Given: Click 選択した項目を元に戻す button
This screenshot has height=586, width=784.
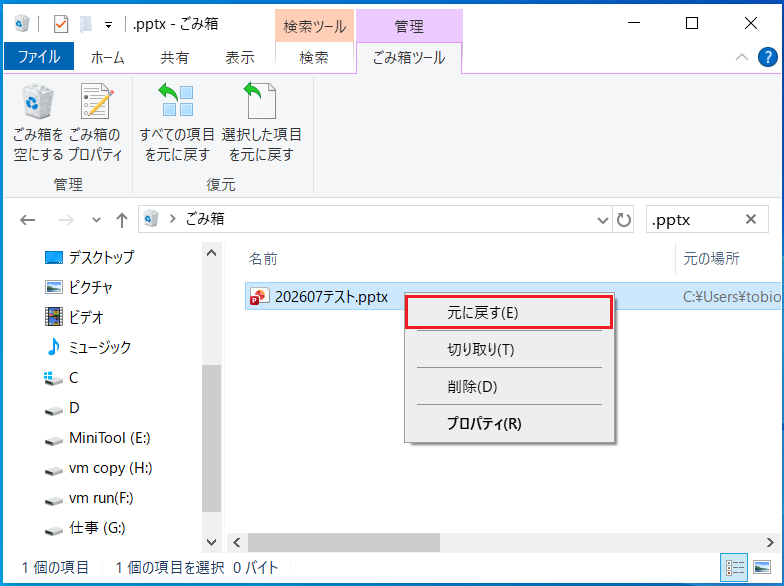Looking at the screenshot, I should [261, 122].
